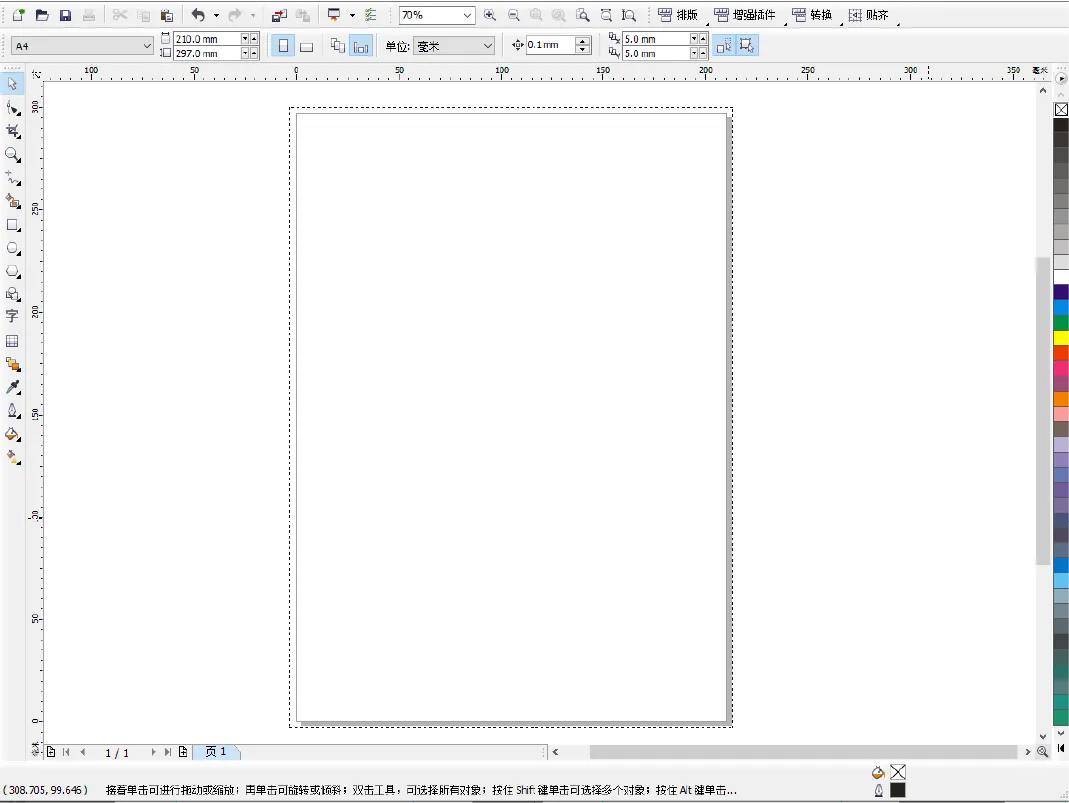The image size is (1069, 803).
Task: Click the duplicate distance X 5.0 mm field
Action: [655, 39]
